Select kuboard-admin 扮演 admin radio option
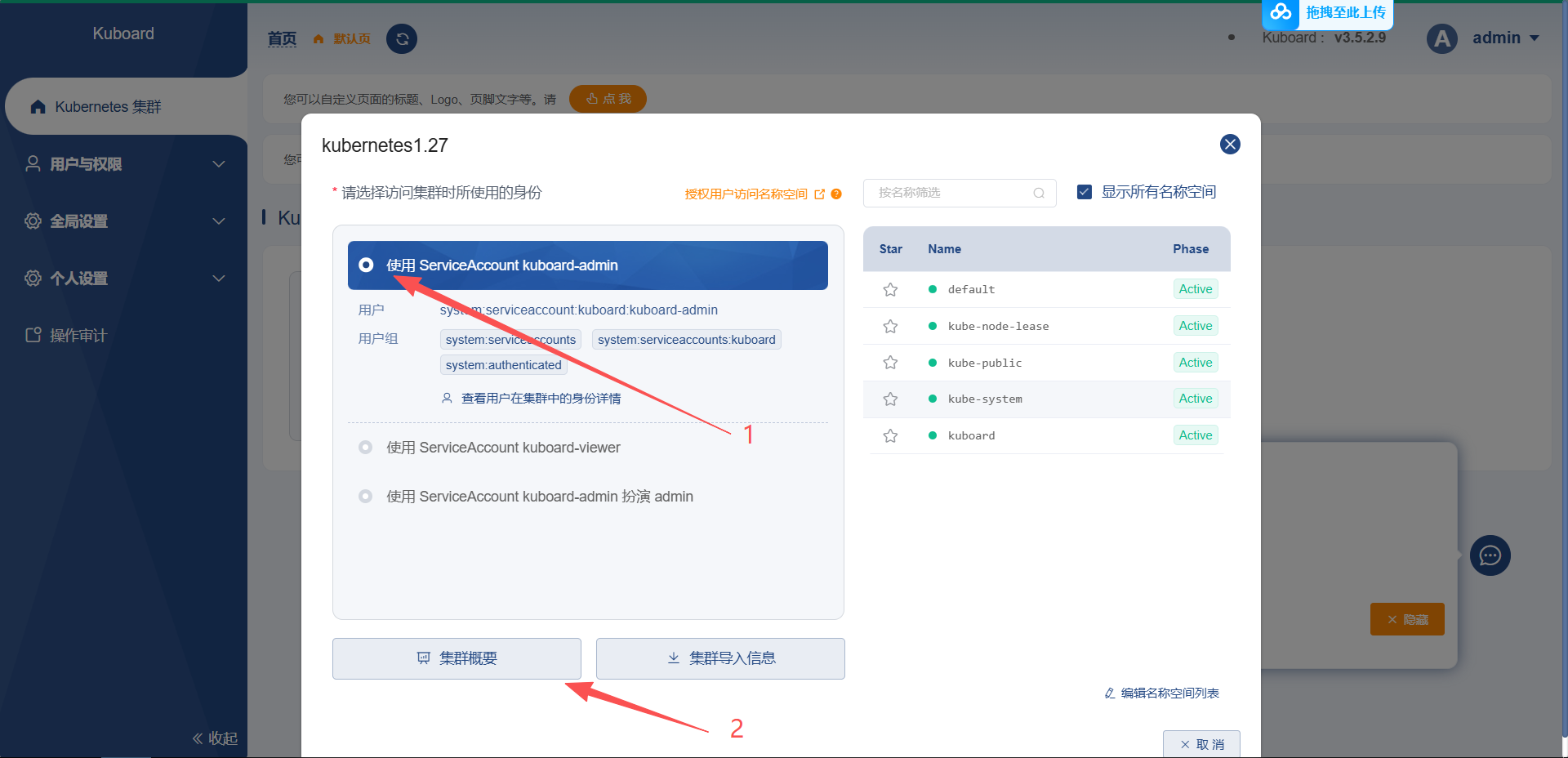 click(365, 496)
